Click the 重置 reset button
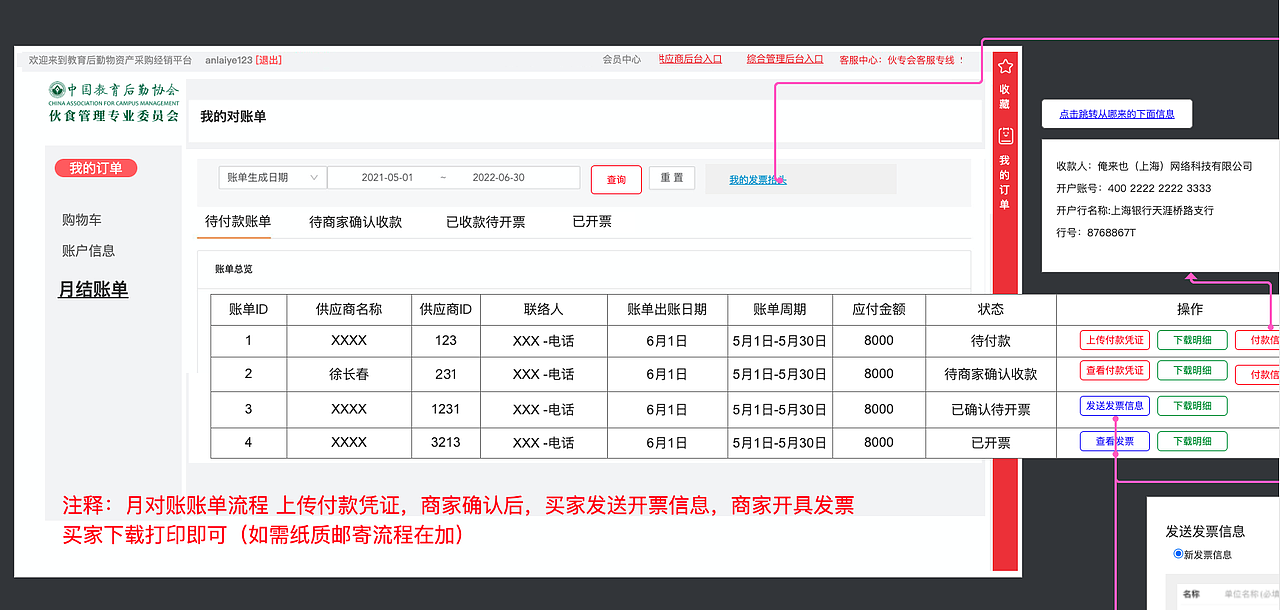The image size is (1280, 610). coord(671,177)
